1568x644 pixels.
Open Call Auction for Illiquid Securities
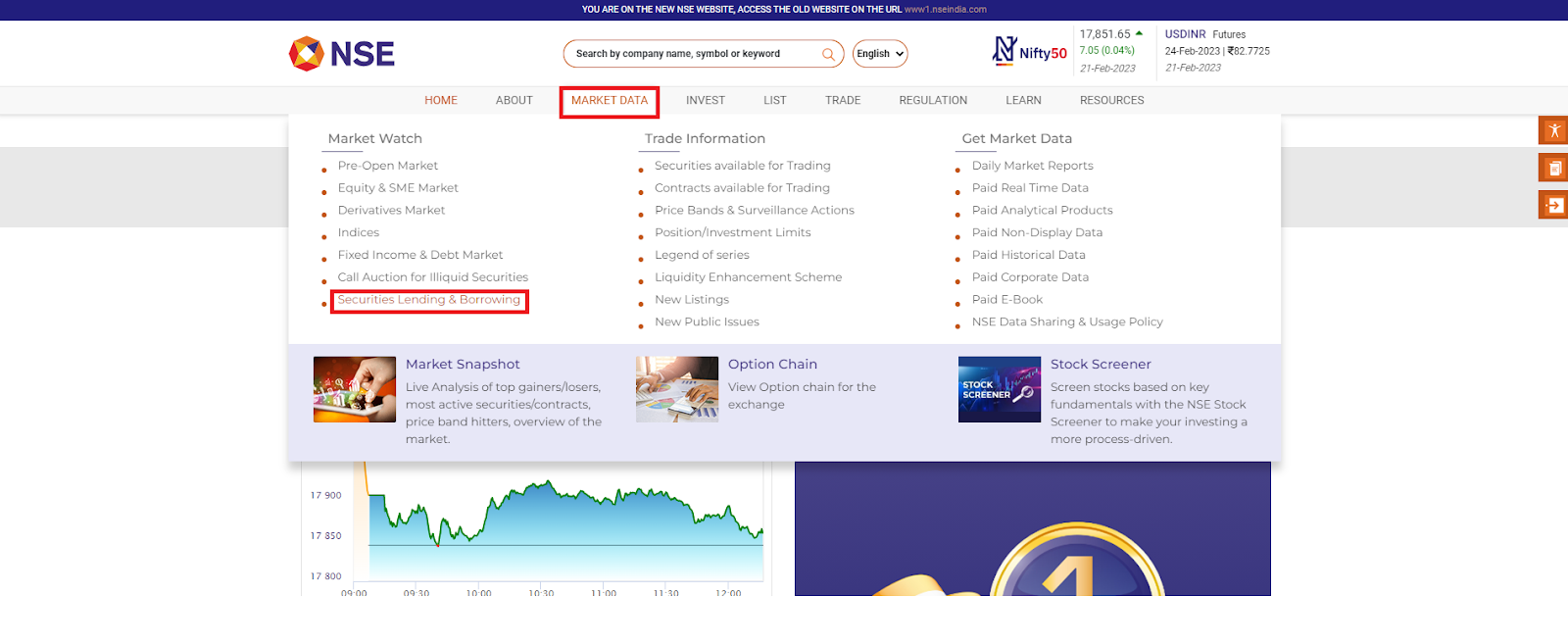(433, 277)
